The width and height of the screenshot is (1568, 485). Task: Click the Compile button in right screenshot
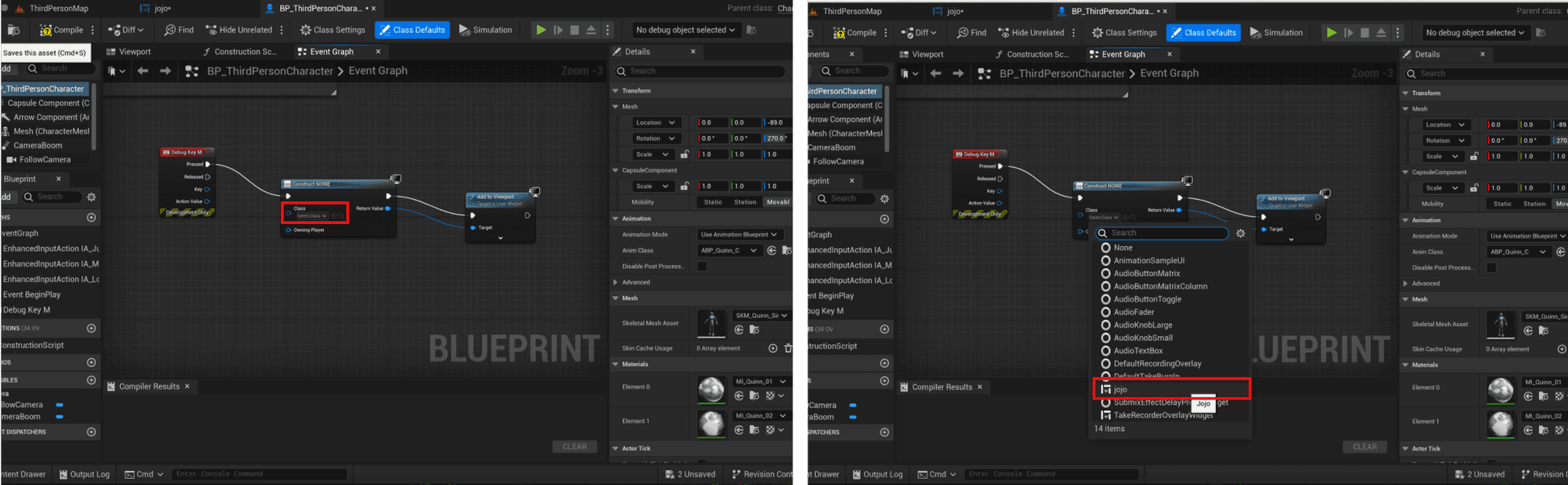pyautogui.click(x=855, y=33)
